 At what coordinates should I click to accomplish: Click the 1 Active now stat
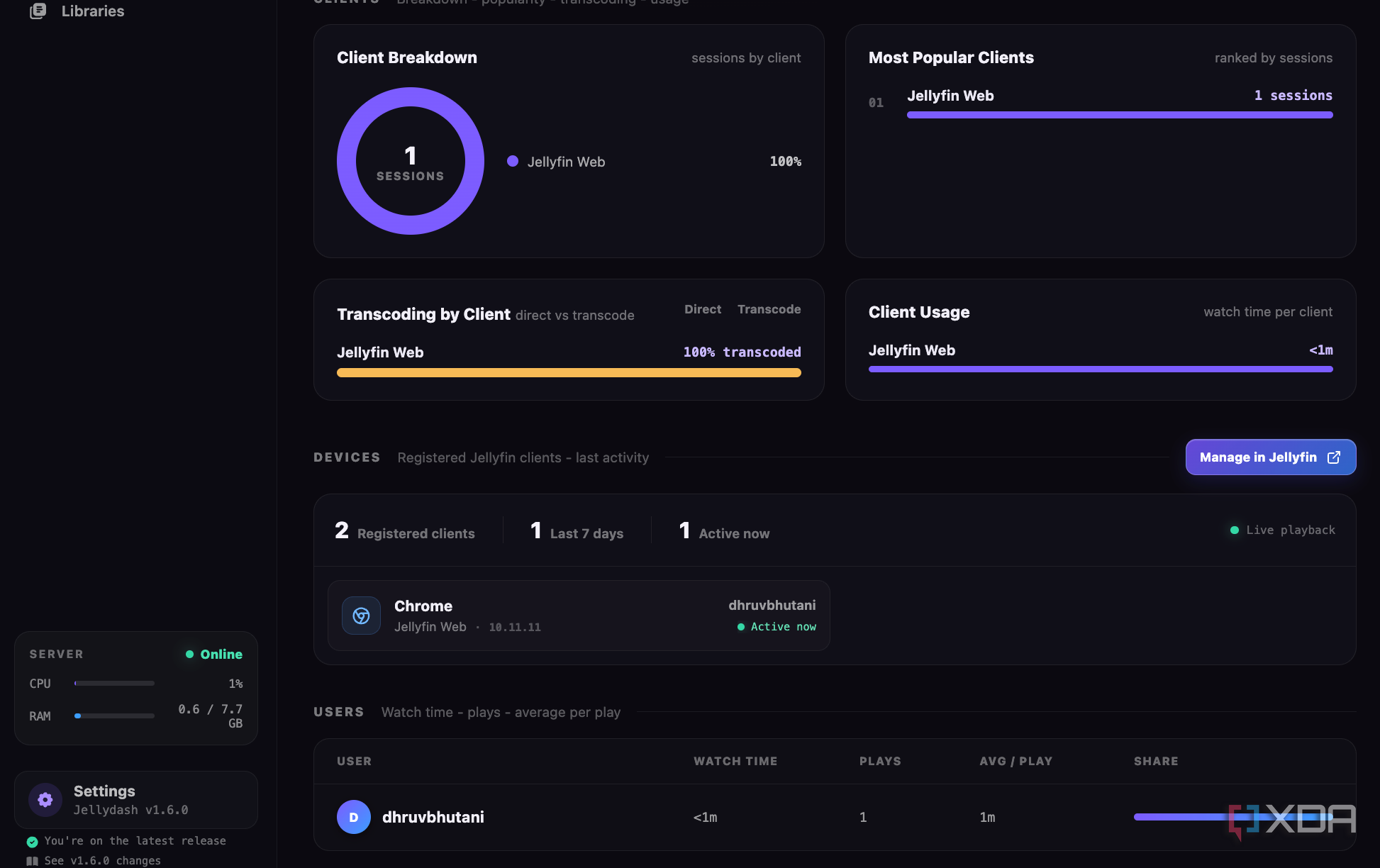[x=724, y=531]
